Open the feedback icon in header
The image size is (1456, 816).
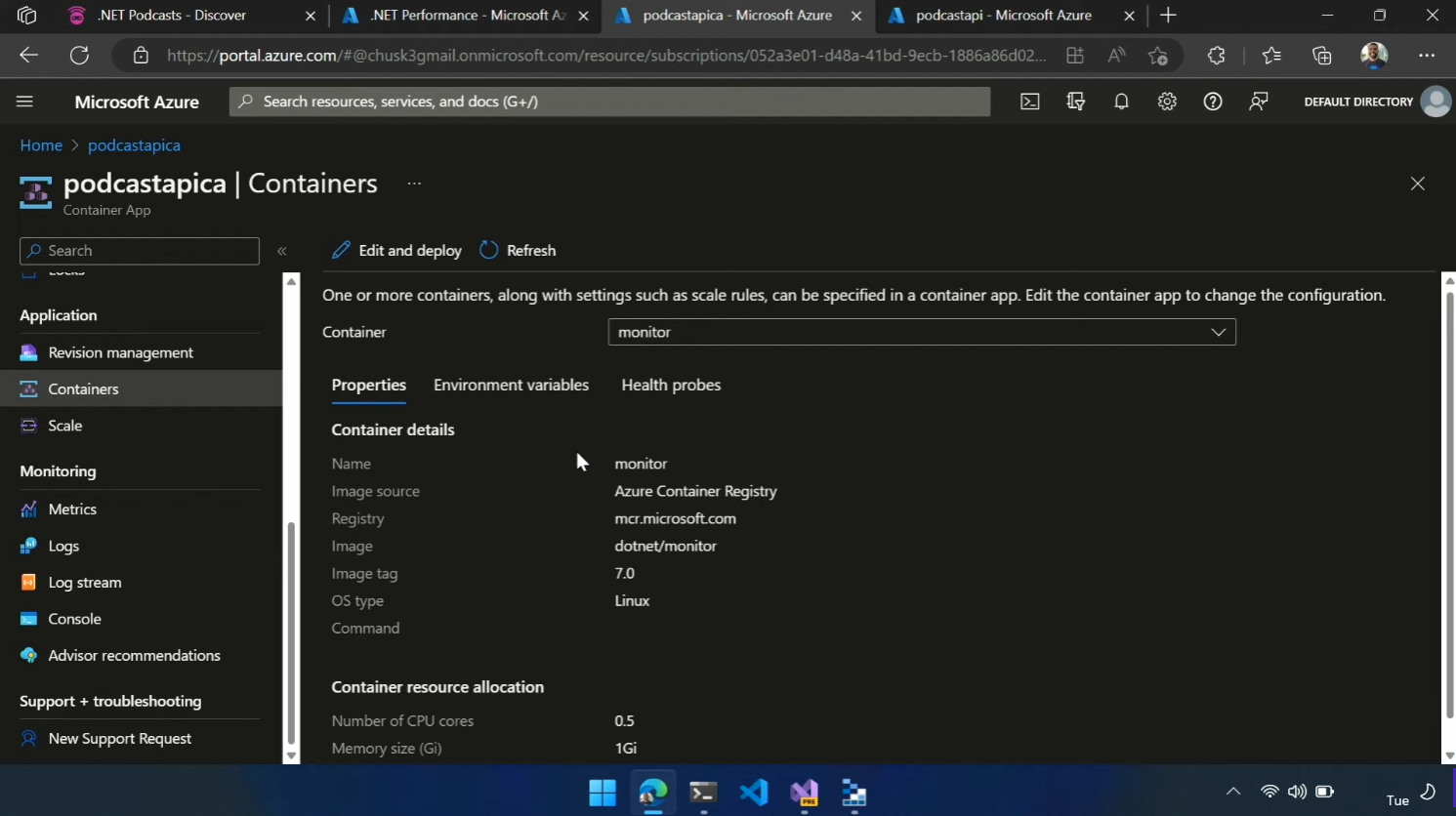click(x=1258, y=102)
